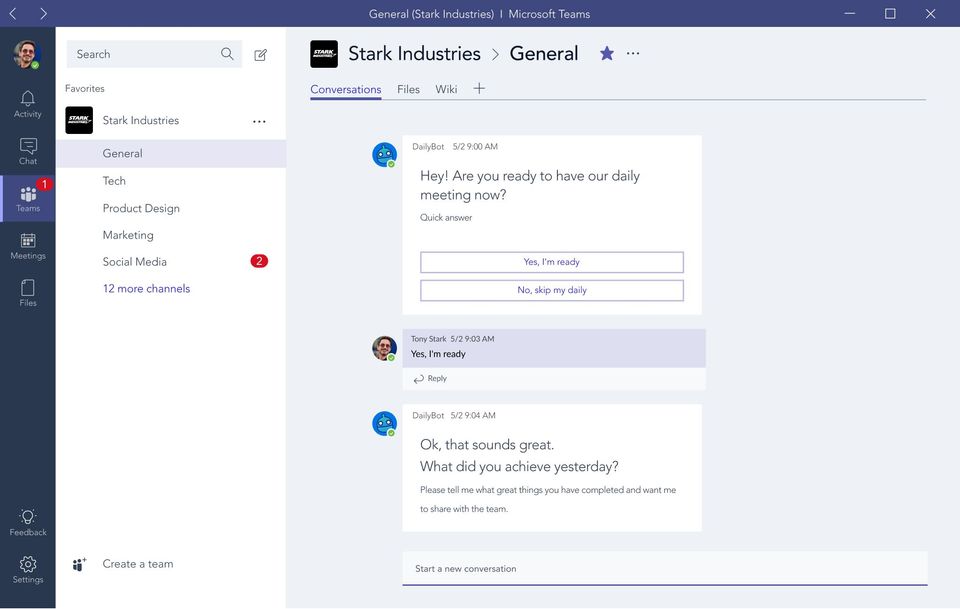
Task: Open the Files sidebar icon
Action: [28, 288]
